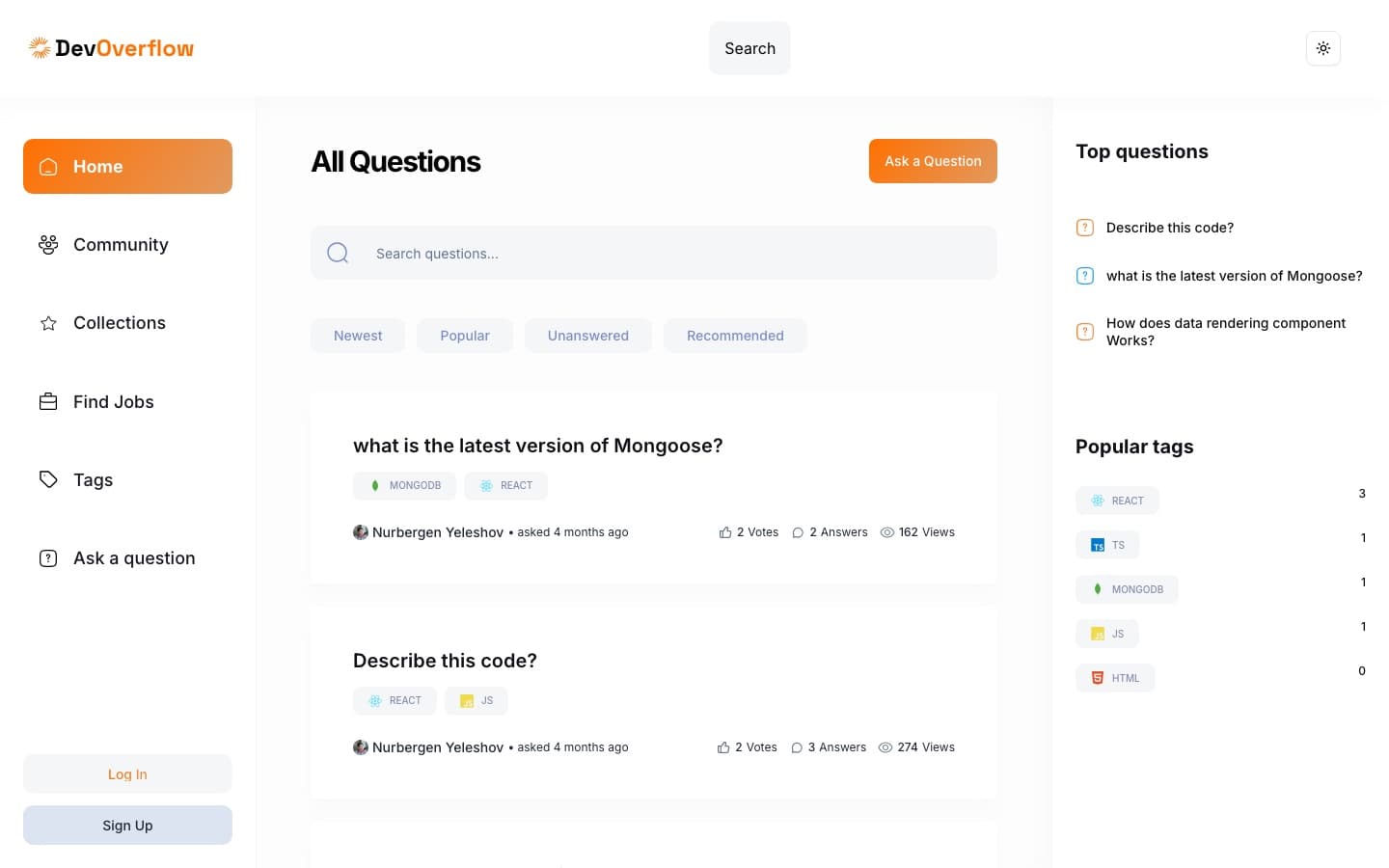Click '274 Views' on Describe this code
This screenshot has height=868, width=1389.
[x=926, y=747]
